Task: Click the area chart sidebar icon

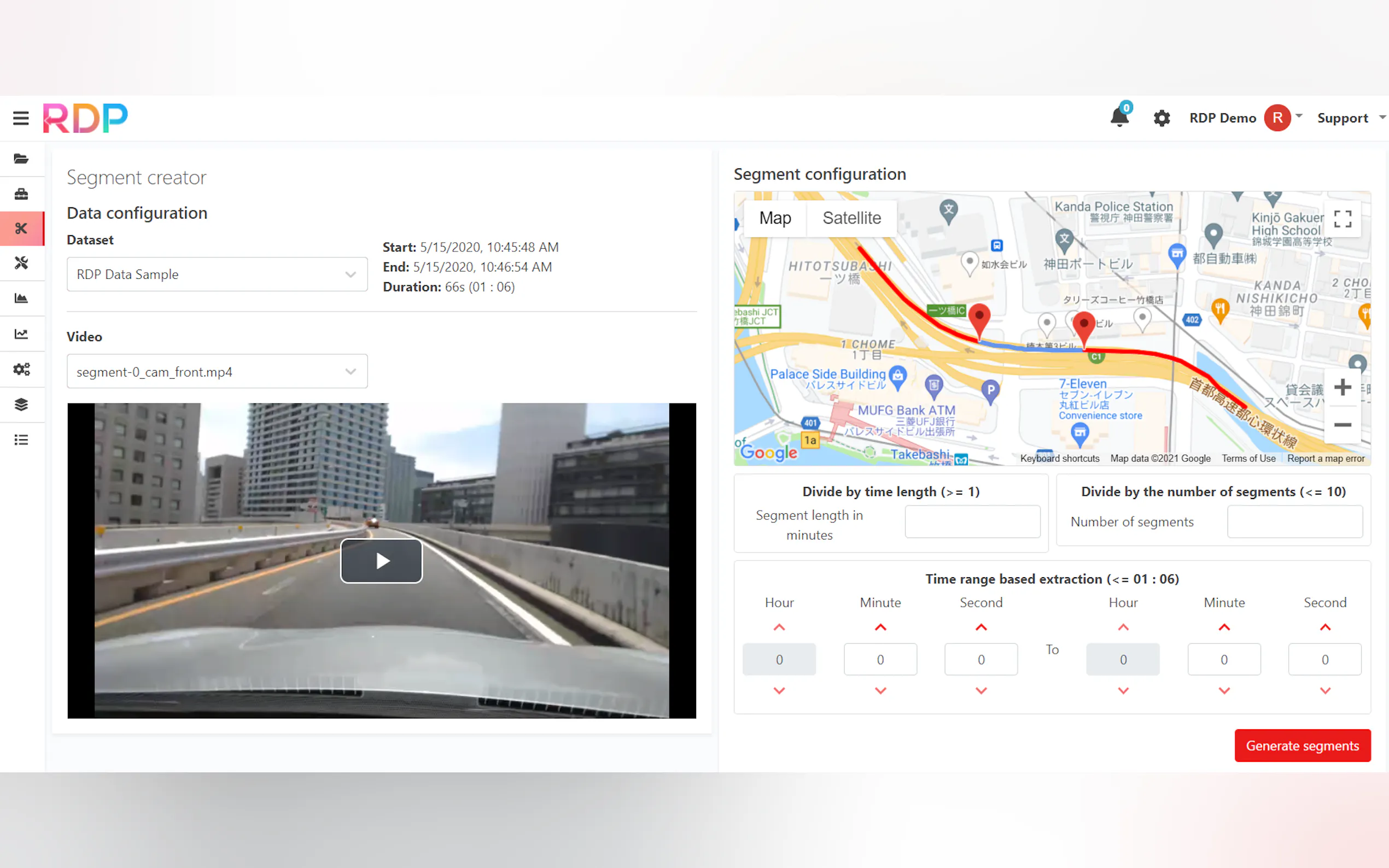Action: pyautogui.click(x=21, y=298)
